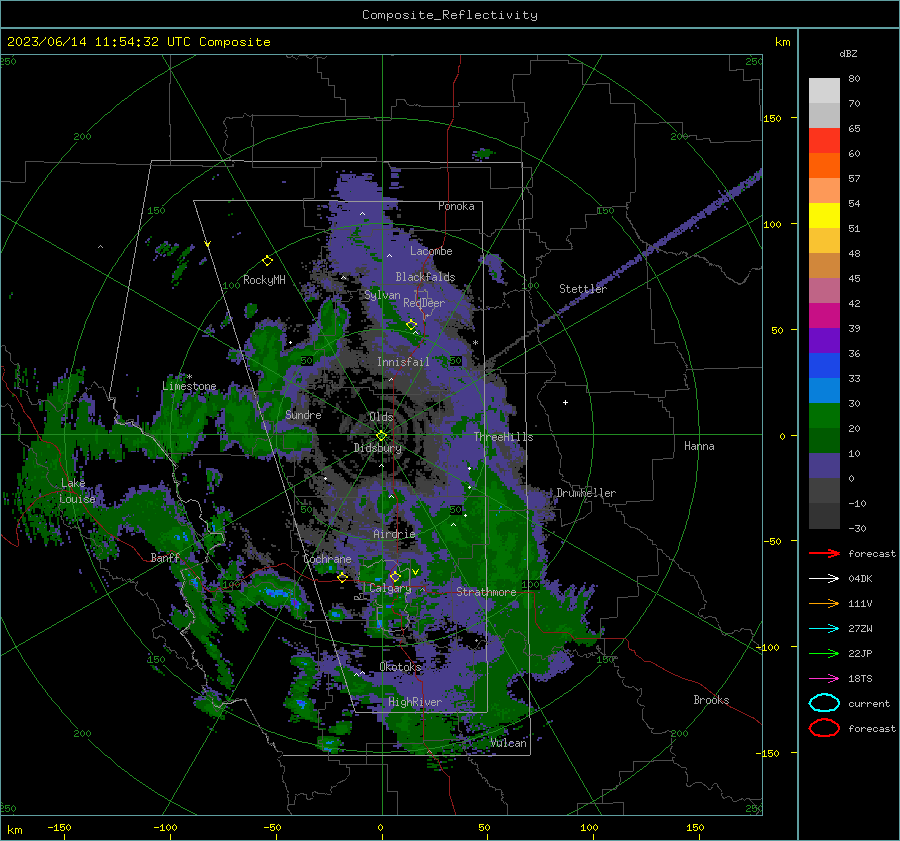
Task: Click the Lake Louise label
Action: click(77, 491)
